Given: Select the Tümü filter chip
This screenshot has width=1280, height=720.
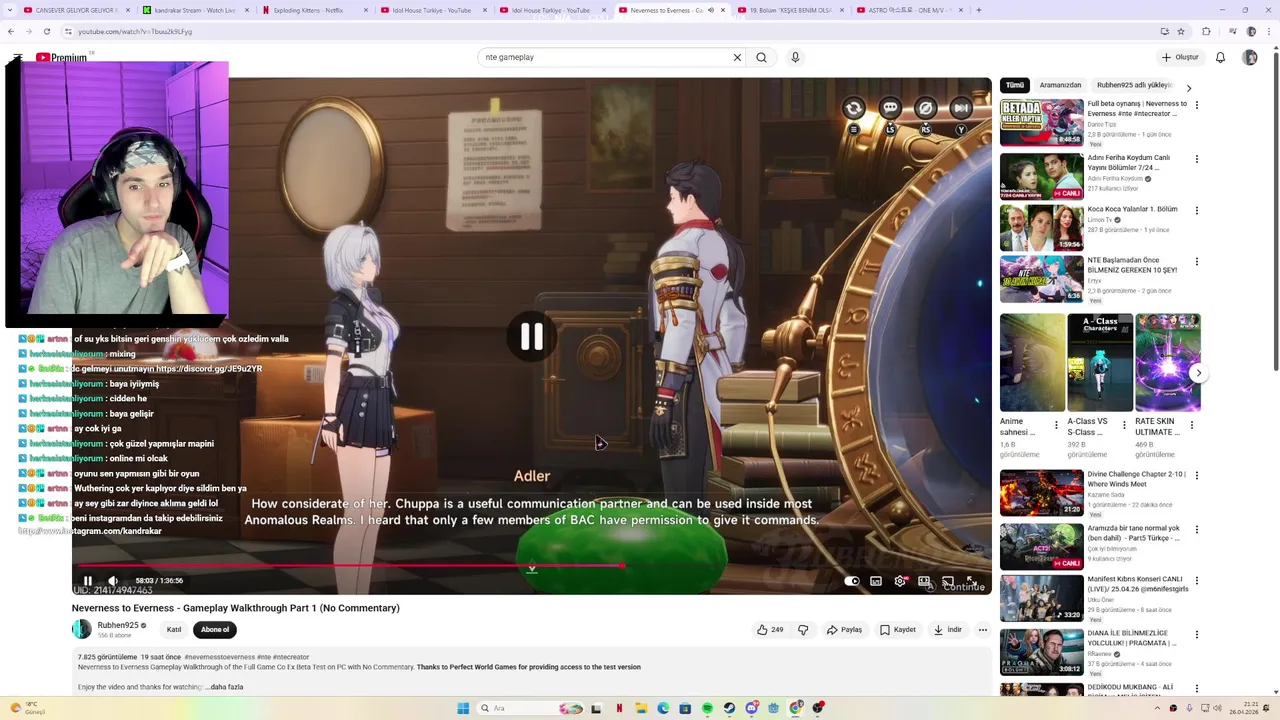Looking at the screenshot, I should coord(1015,85).
